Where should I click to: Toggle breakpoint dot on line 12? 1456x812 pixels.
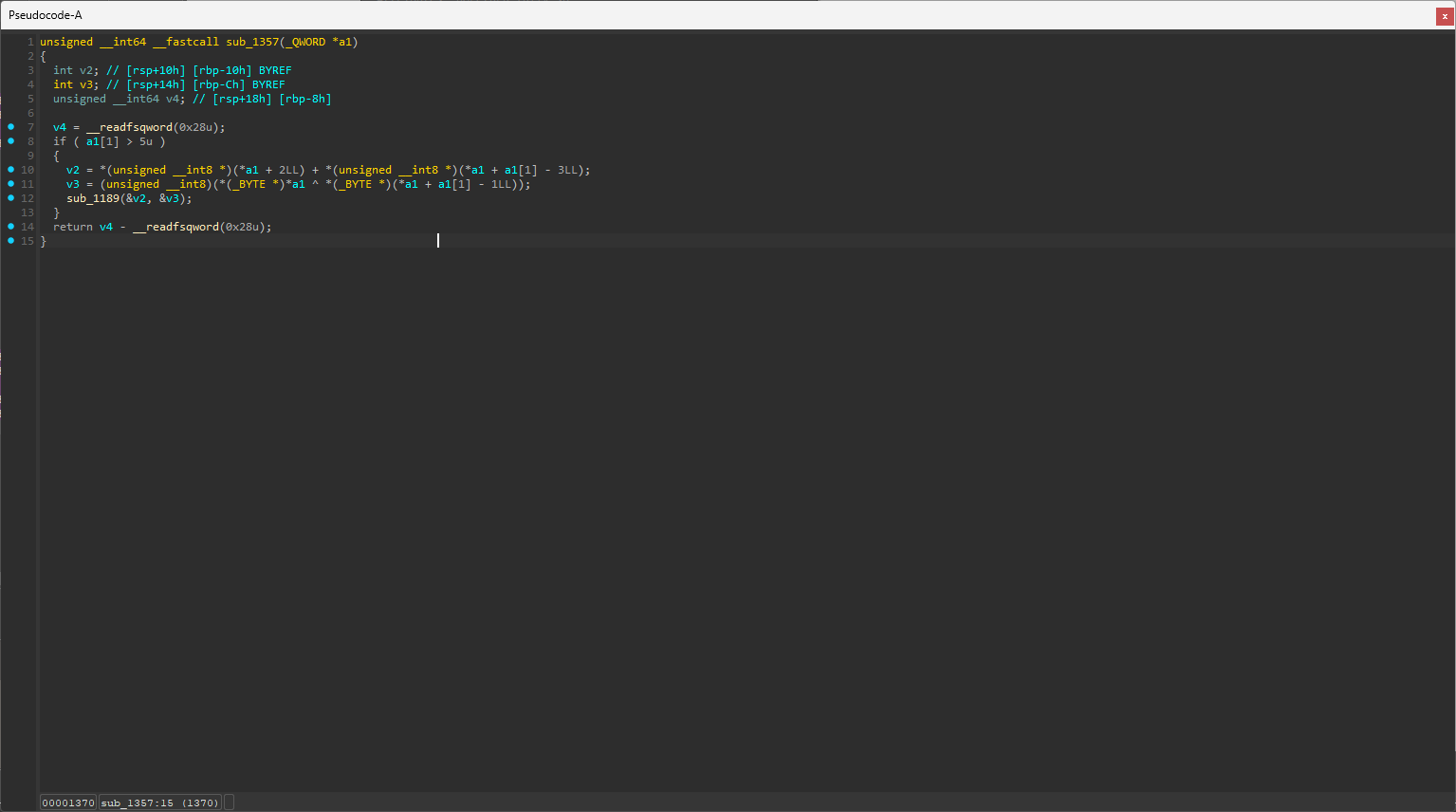click(11, 198)
